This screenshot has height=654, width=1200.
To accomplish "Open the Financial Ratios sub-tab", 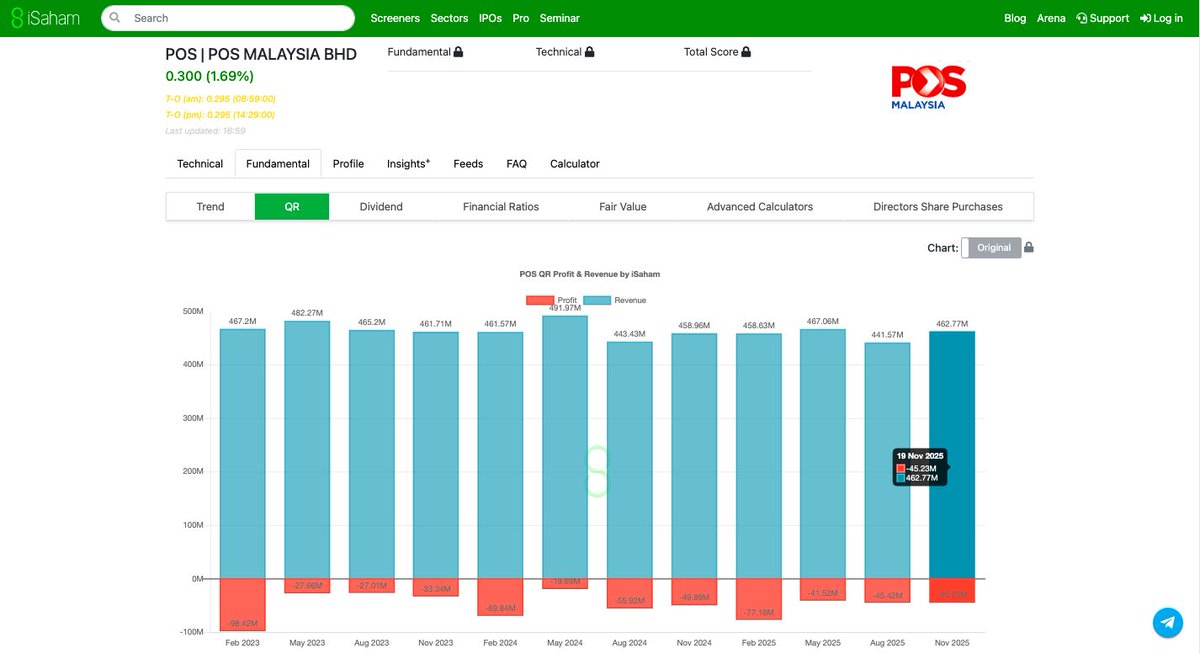I will click(501, 207).
